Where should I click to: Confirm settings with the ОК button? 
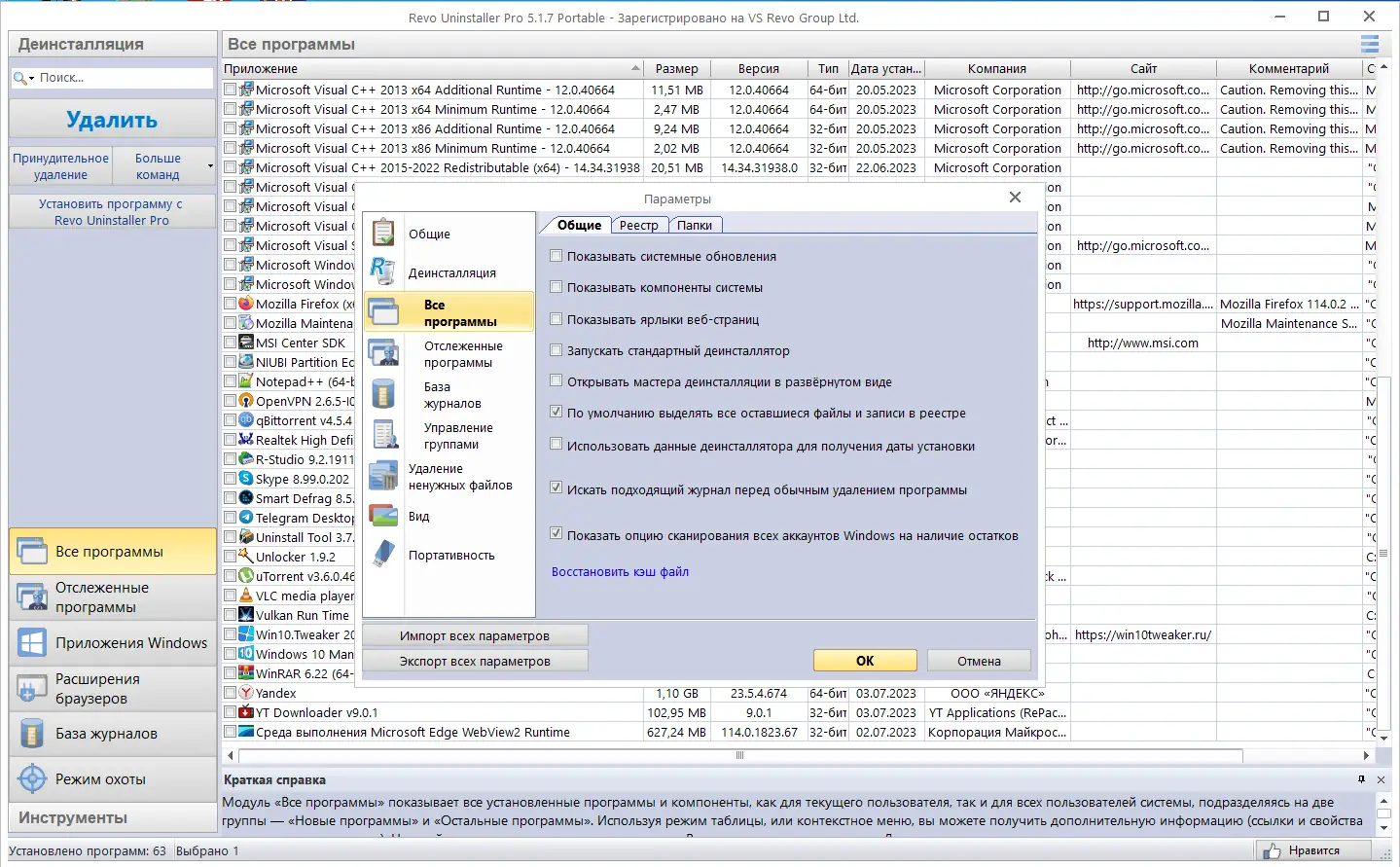(865, 661)
